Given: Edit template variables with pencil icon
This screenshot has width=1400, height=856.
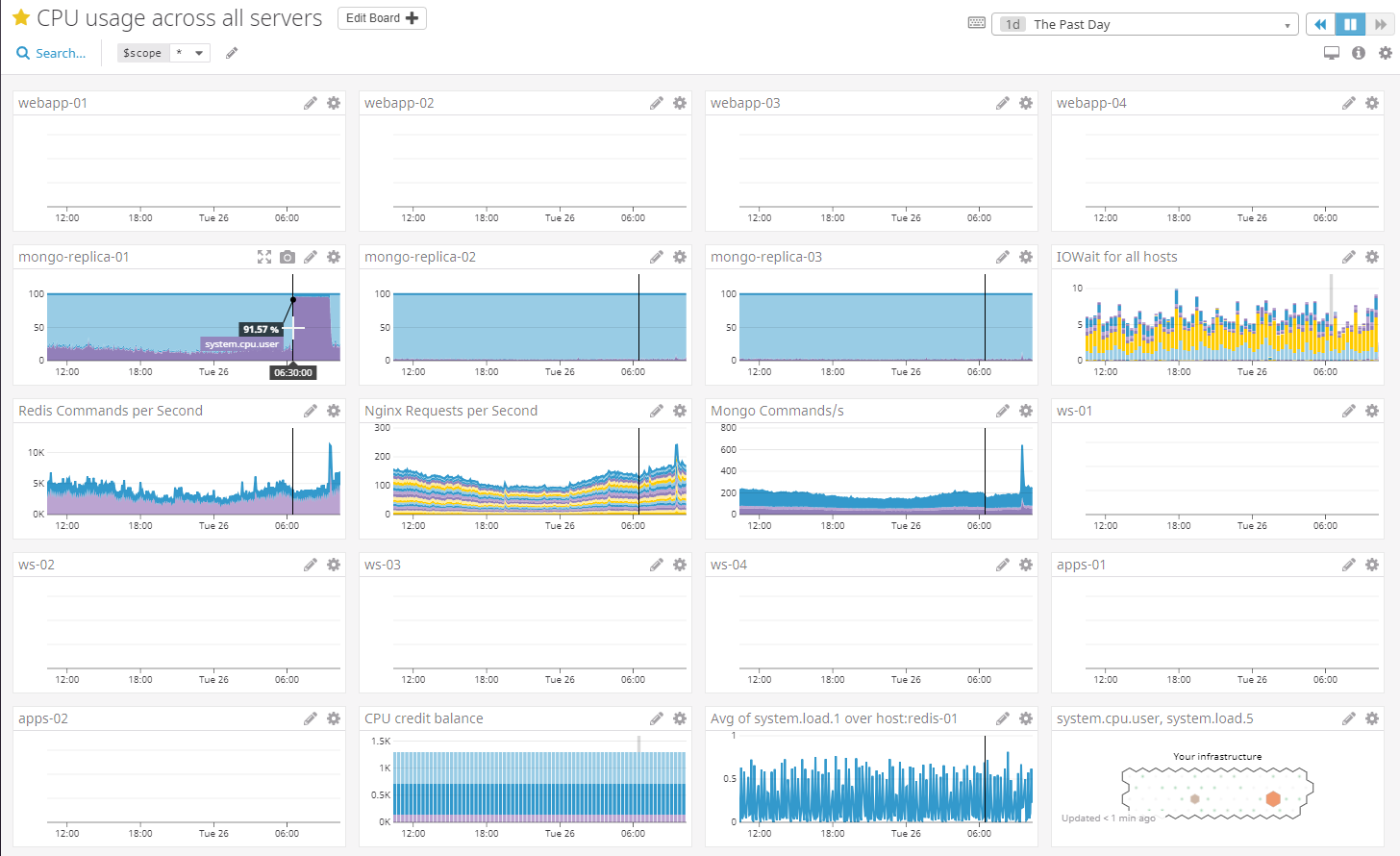Looking at the screenshot, I should [x=232, y=53].
